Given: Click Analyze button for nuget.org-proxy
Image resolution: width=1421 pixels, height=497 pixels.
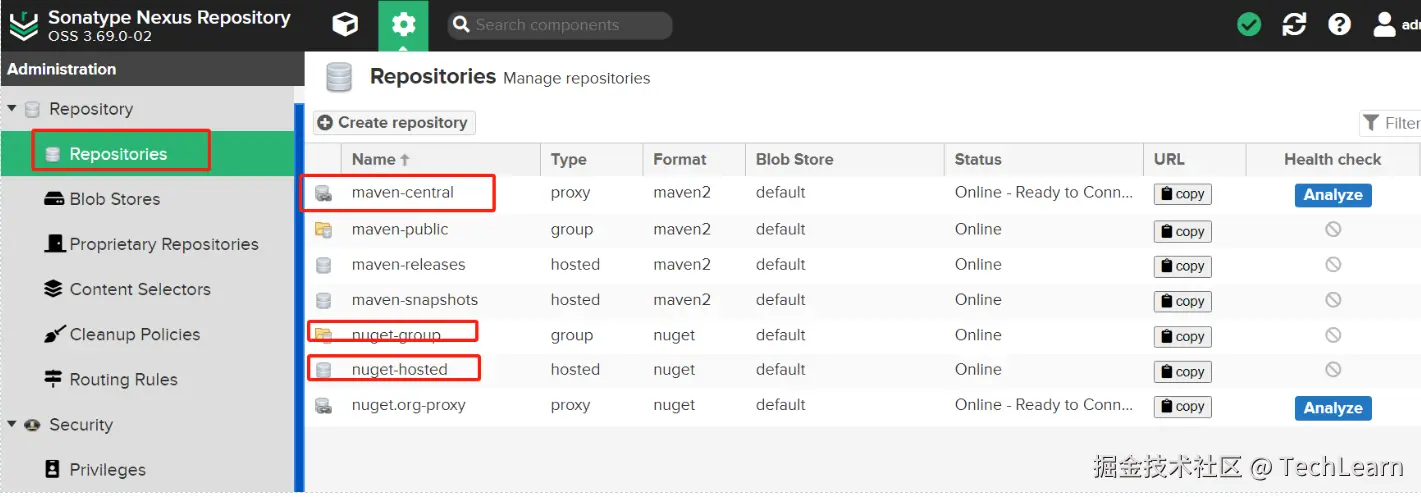Looking at the screenshot, I should pyautogui.click(x=1332, y=408).
